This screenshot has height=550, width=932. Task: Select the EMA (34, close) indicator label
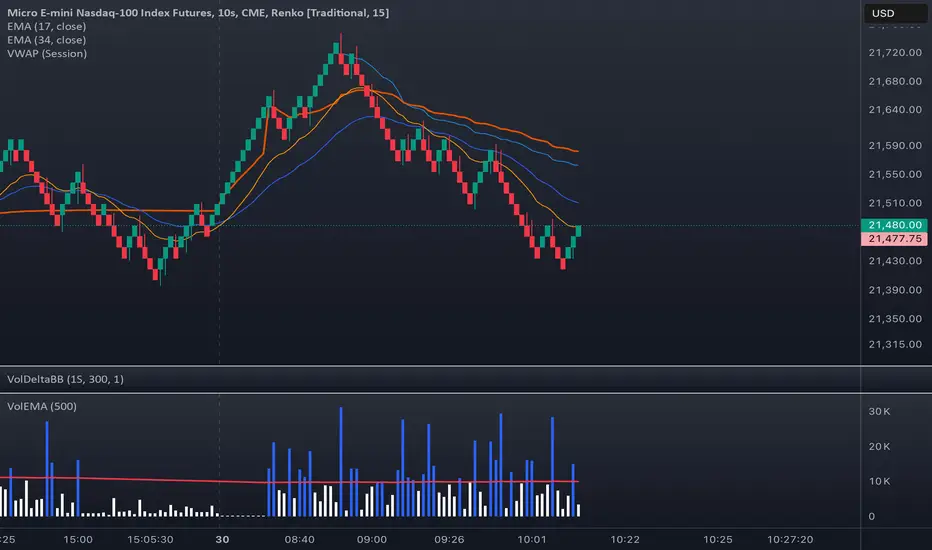[x=46, y=40]
